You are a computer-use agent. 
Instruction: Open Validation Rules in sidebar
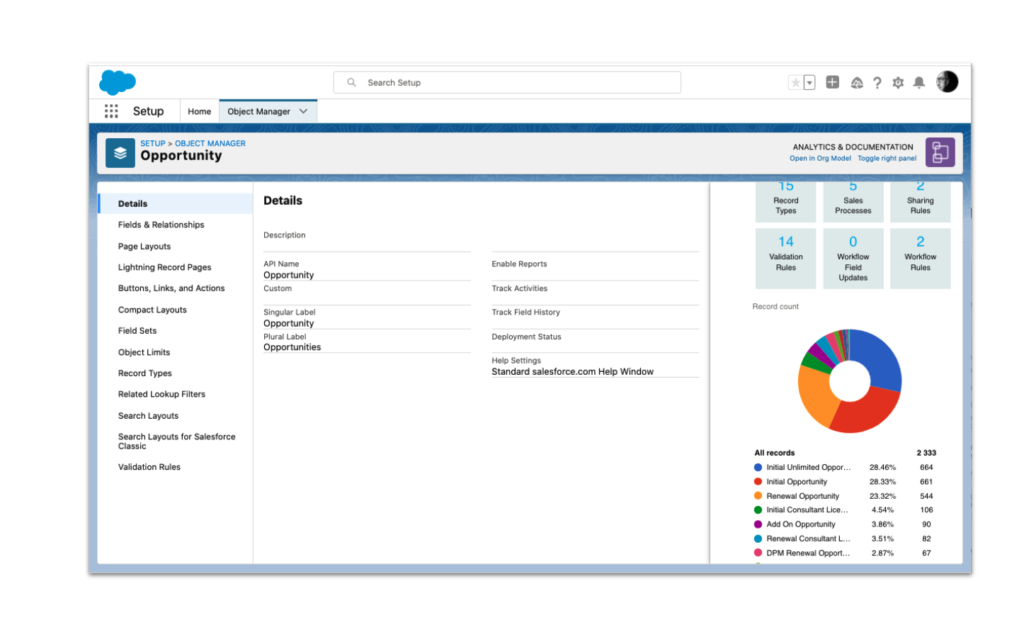(x=149, y=467)
